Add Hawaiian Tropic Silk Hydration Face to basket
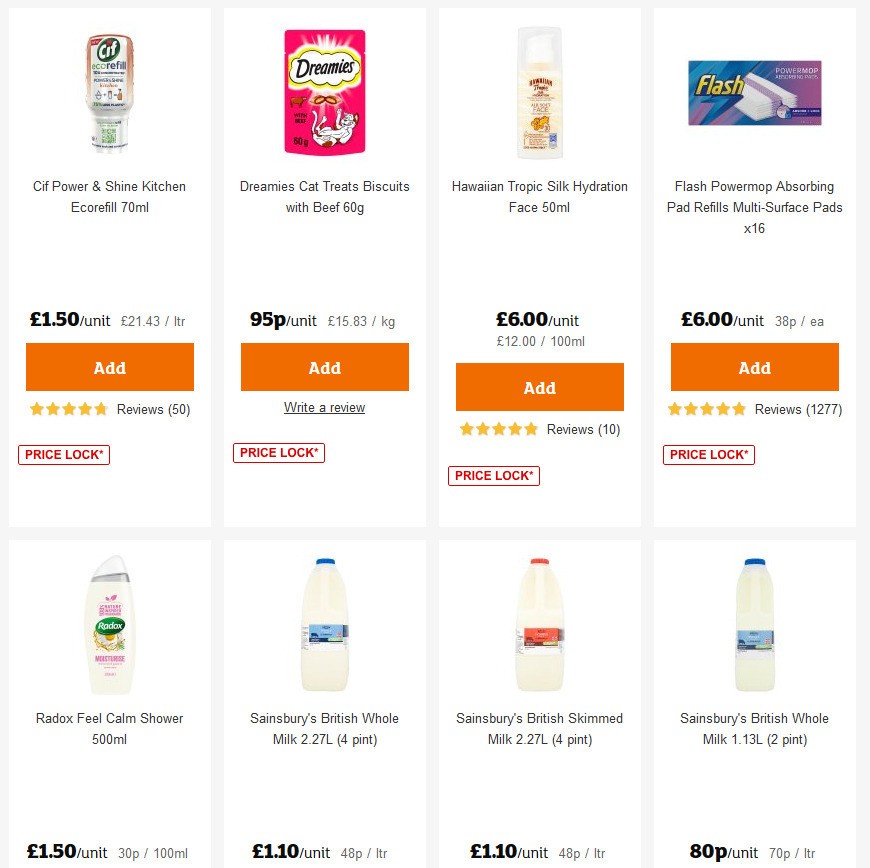This screenshot has width=870, height=868. tap(539, 387)
